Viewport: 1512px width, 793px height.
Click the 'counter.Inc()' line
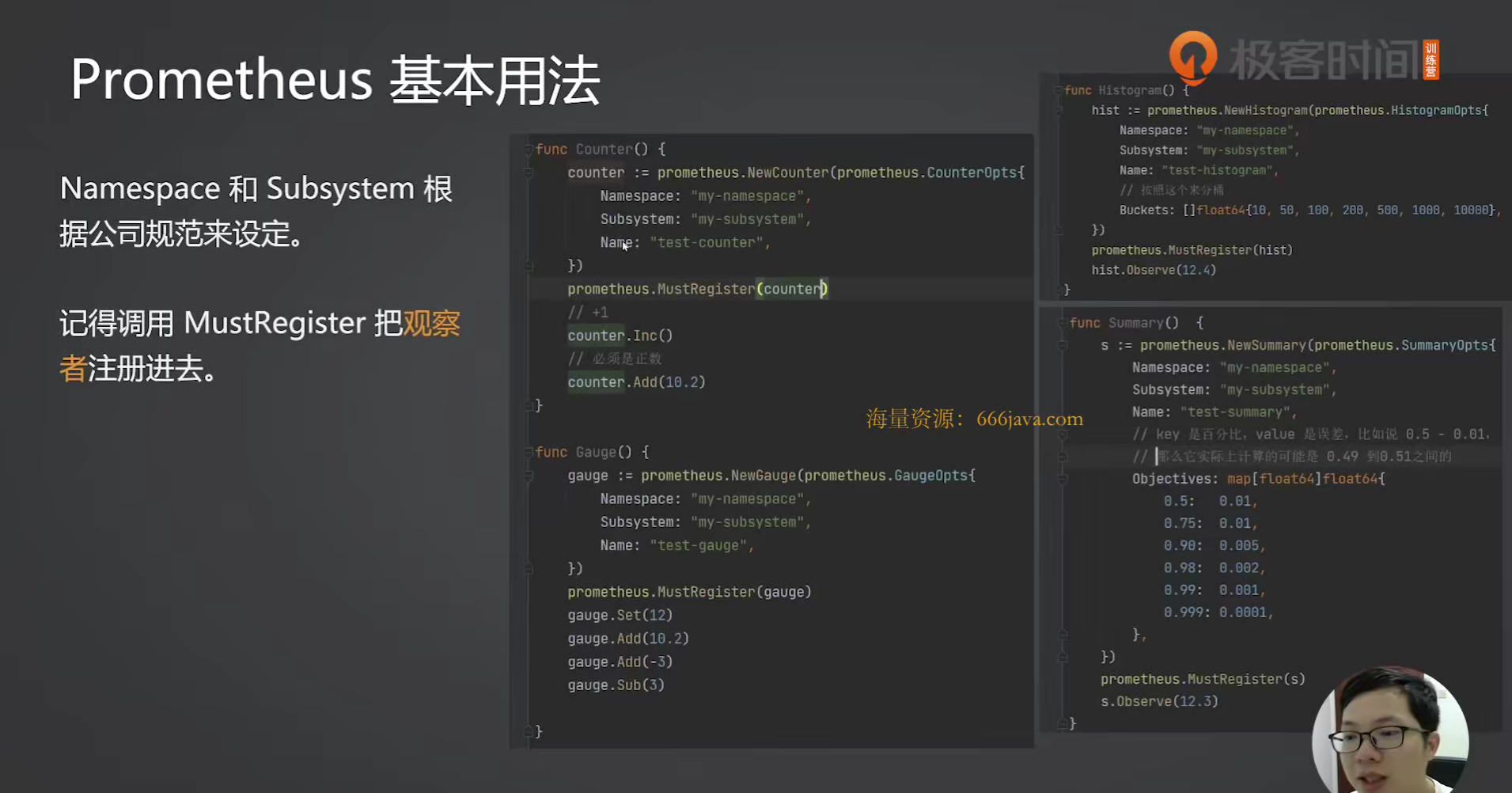[620, 336]
